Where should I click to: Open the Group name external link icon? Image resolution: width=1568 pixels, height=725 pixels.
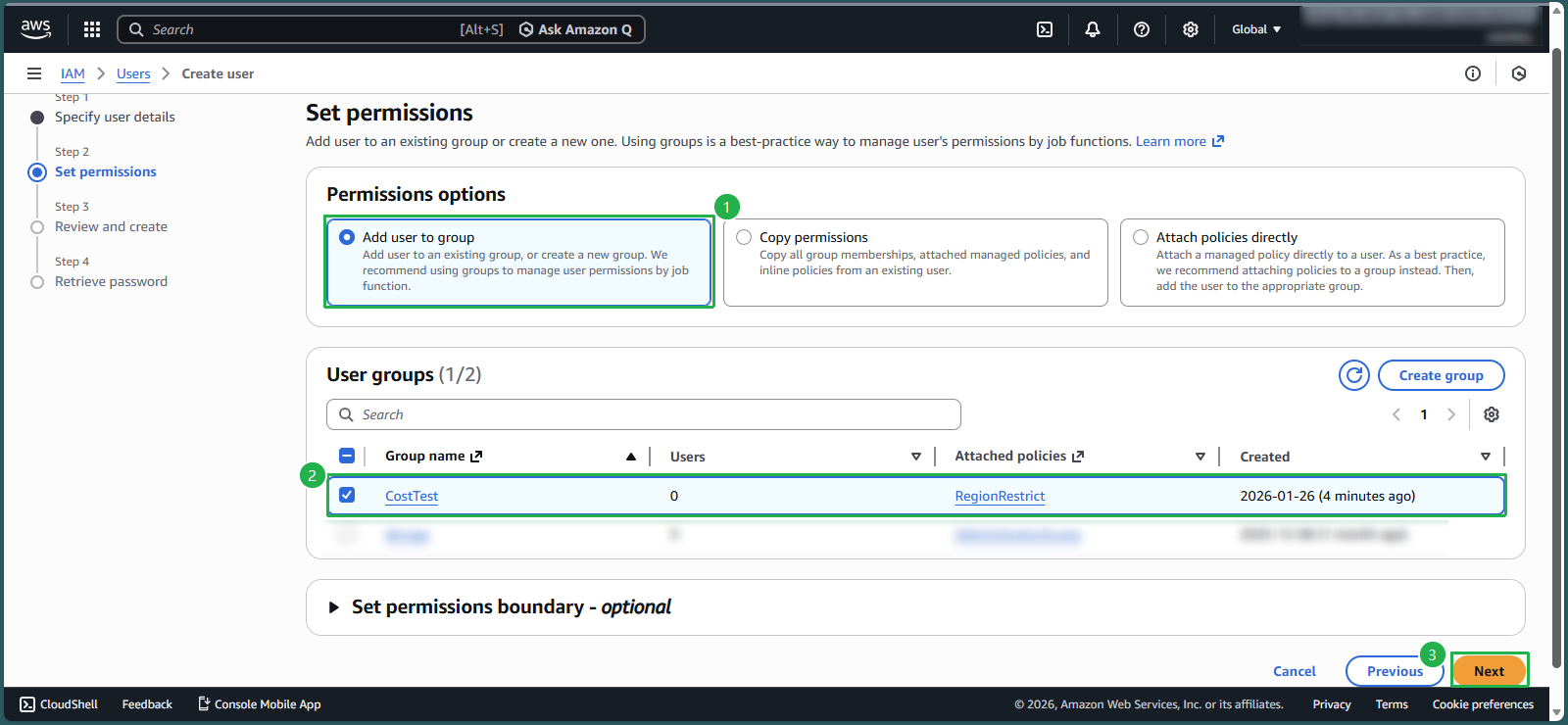(476, 457)
